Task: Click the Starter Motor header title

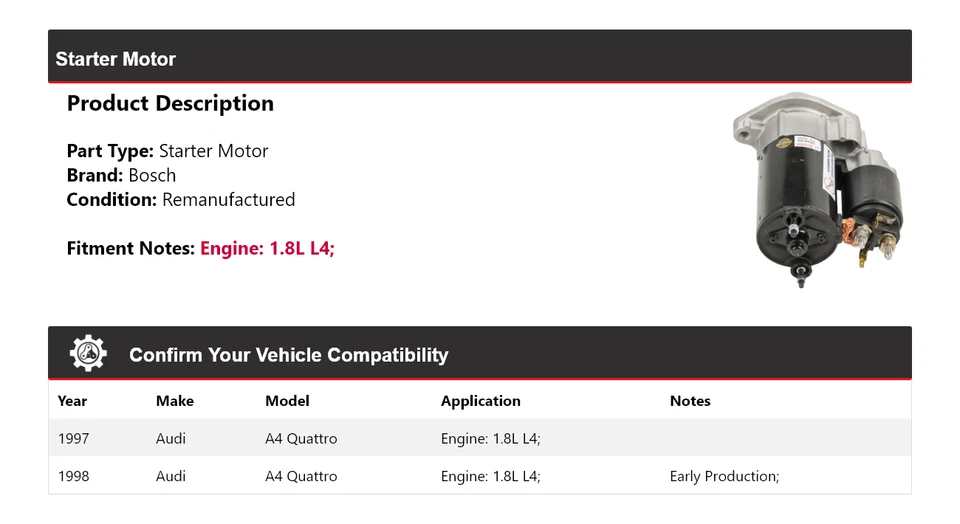Action: click(x=115, y=59)
